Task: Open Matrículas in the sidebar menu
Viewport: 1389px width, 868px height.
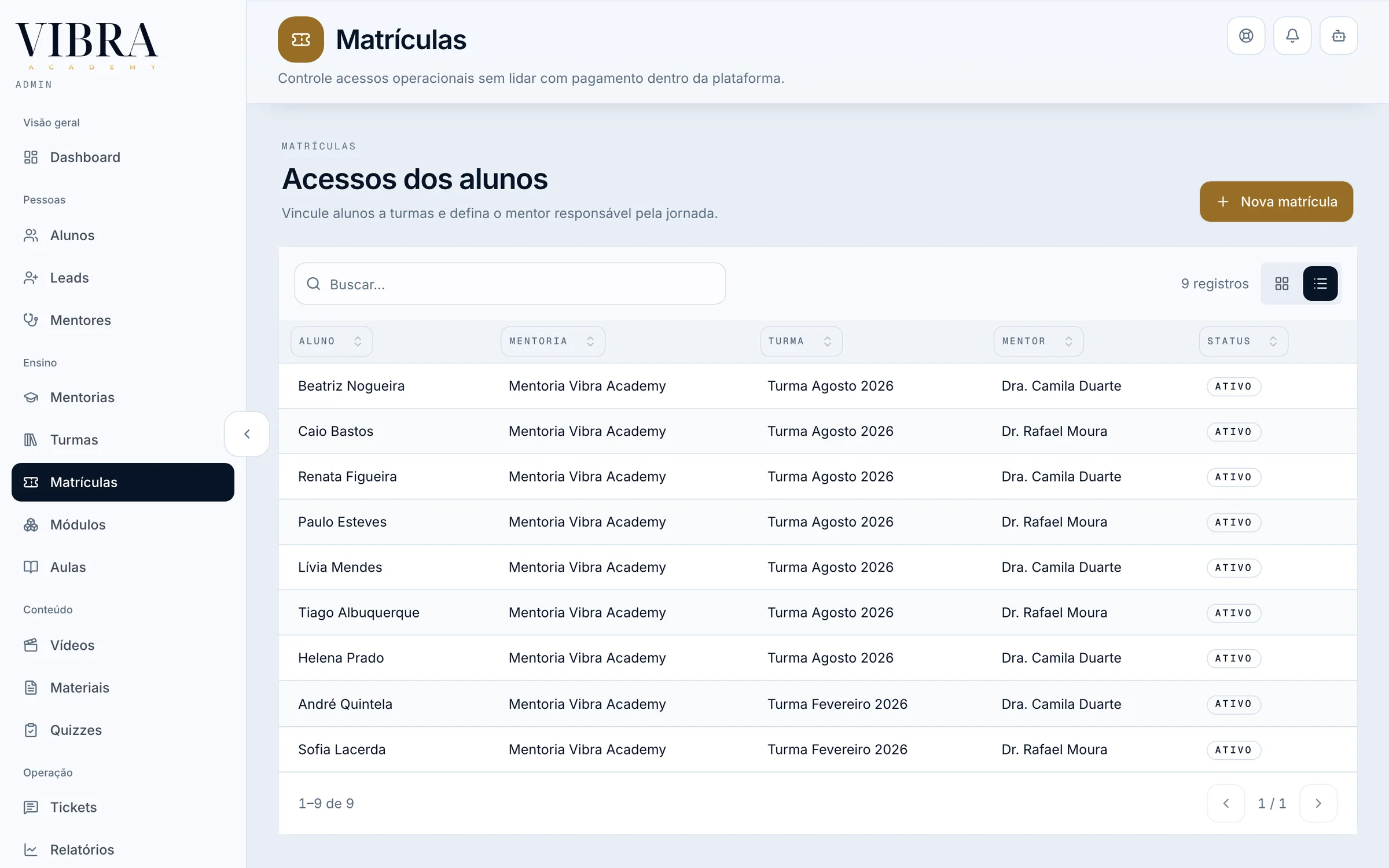Action: 123,482
